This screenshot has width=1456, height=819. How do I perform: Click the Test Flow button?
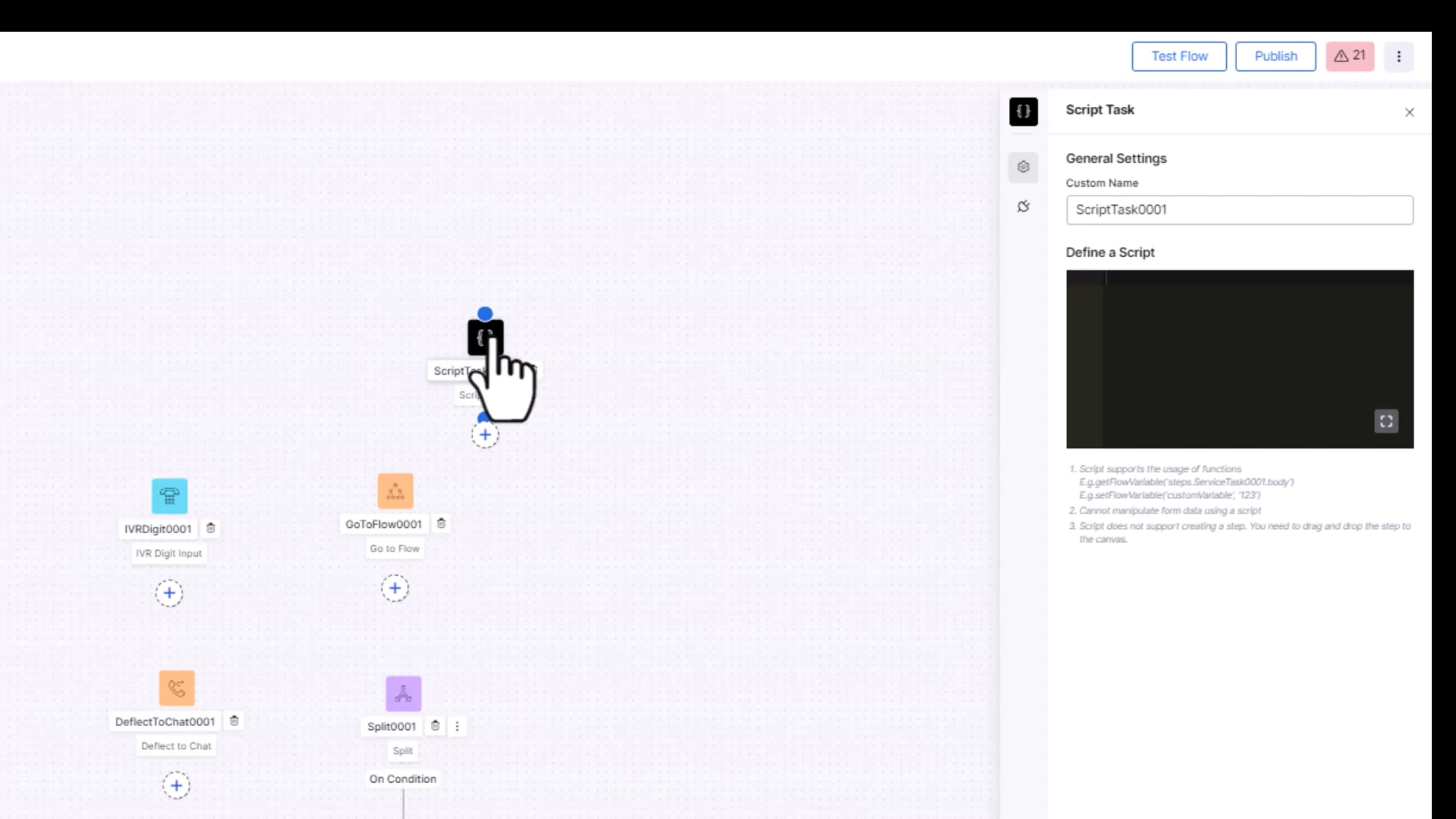click(x=1179, y=56)
